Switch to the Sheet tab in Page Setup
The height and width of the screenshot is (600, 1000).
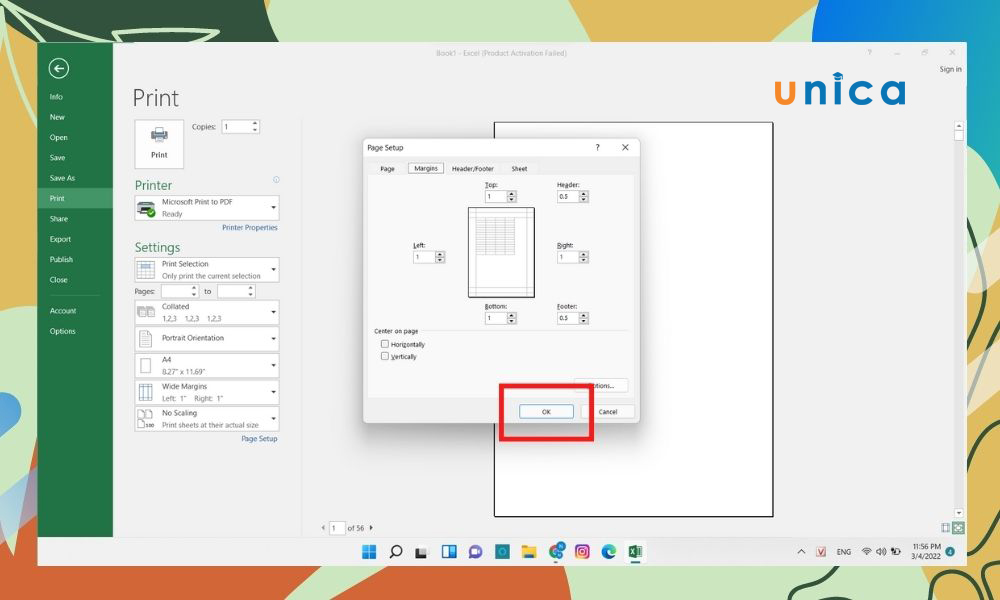tap(519, 169)
